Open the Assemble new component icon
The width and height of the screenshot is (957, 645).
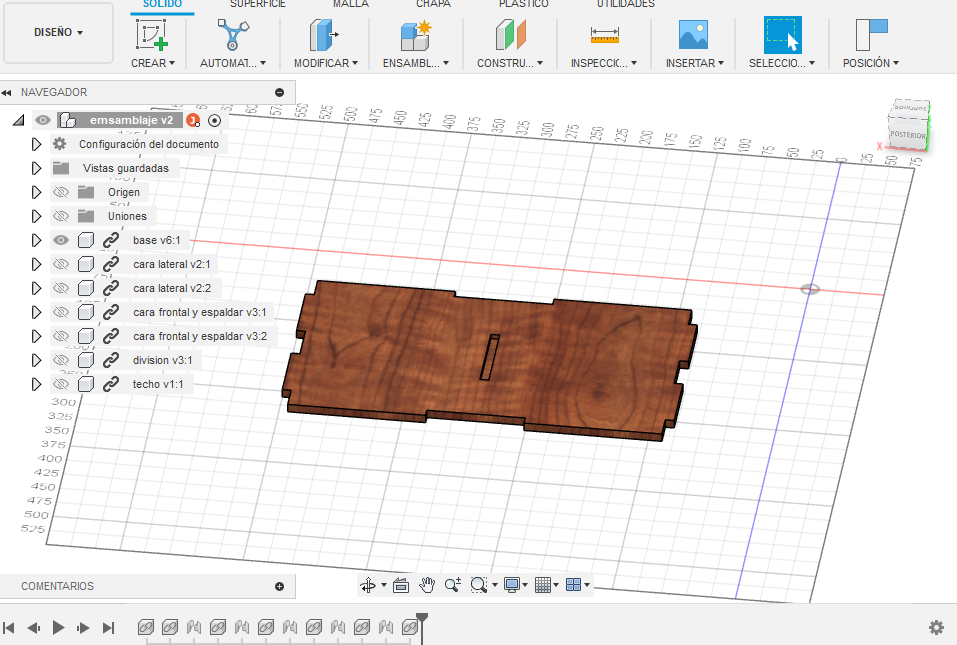click(x=415, y=35)
